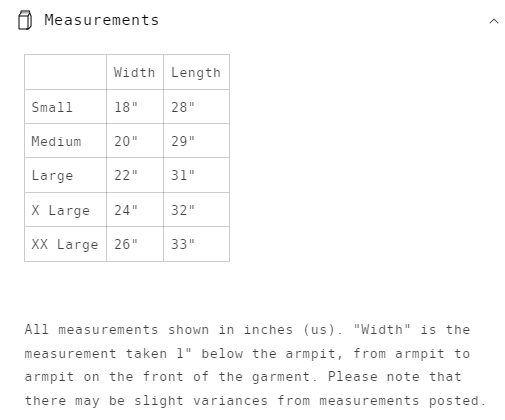The height and width of the screenshot is (420, 505).
Task: Click the 22" width cell for Large
Action: (135, 175)
